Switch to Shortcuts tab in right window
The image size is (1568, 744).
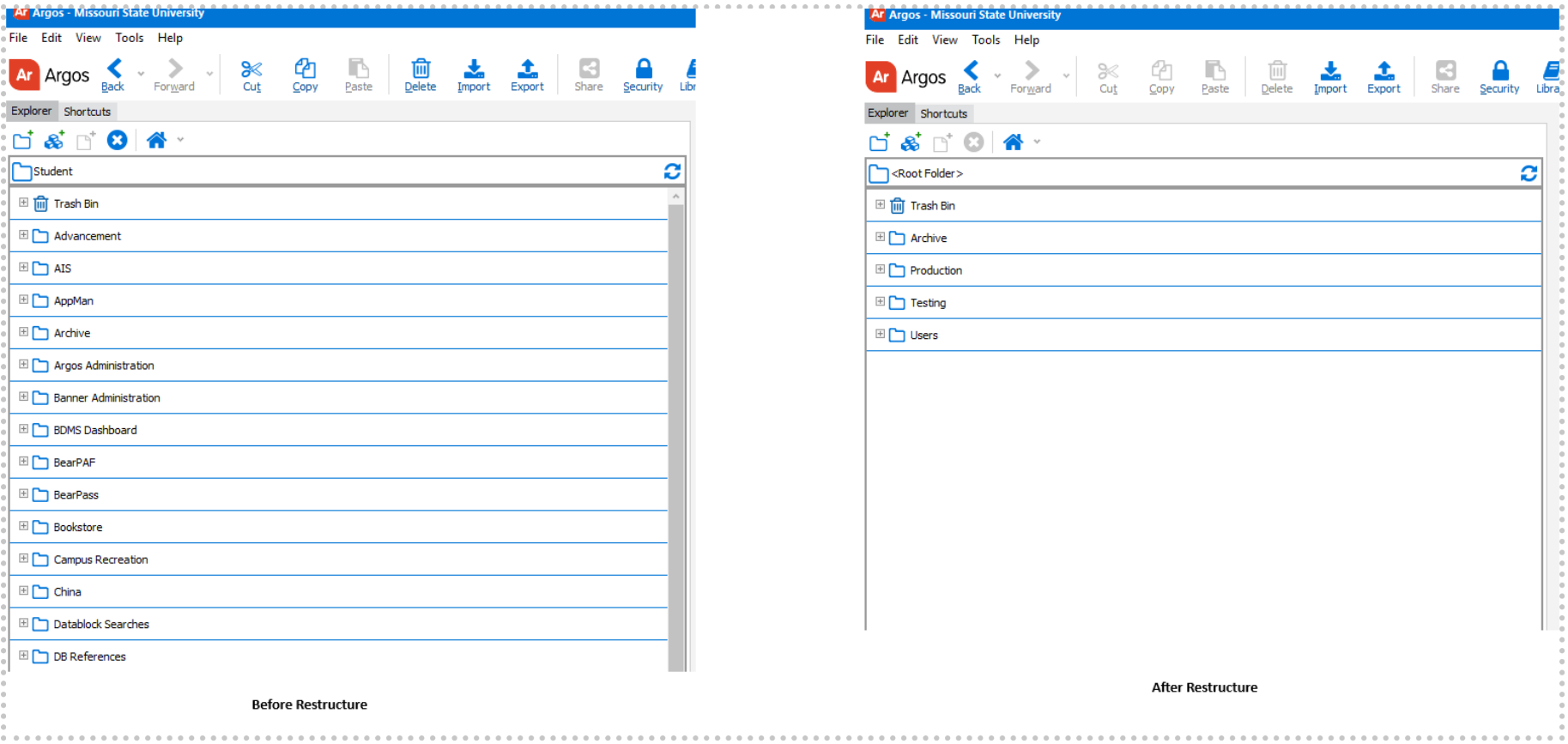944,114
